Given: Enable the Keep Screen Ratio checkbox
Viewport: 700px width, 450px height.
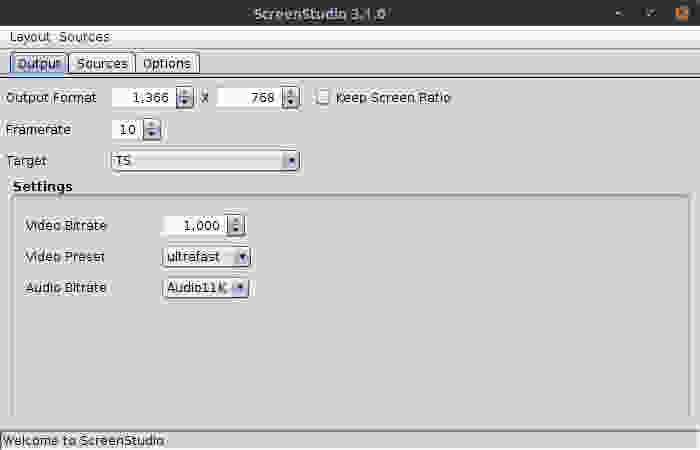Looking at the screenshot, I should coord(321,97).
